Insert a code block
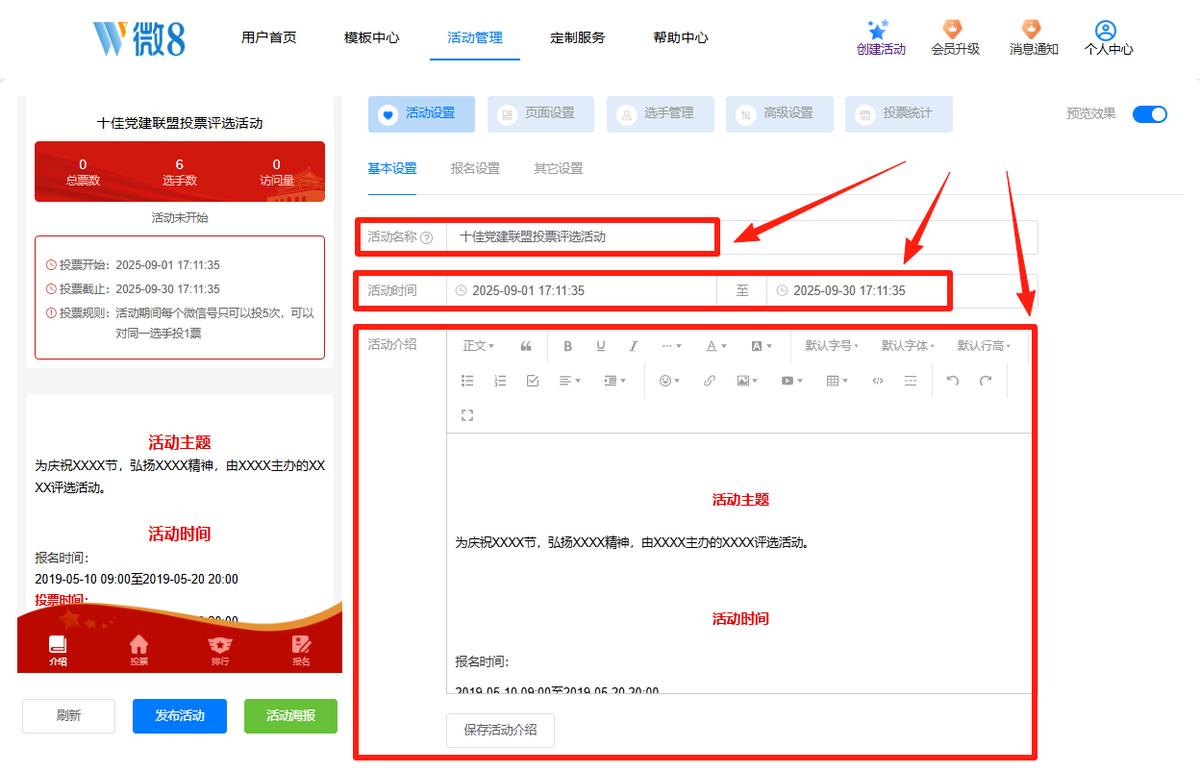 878,381
